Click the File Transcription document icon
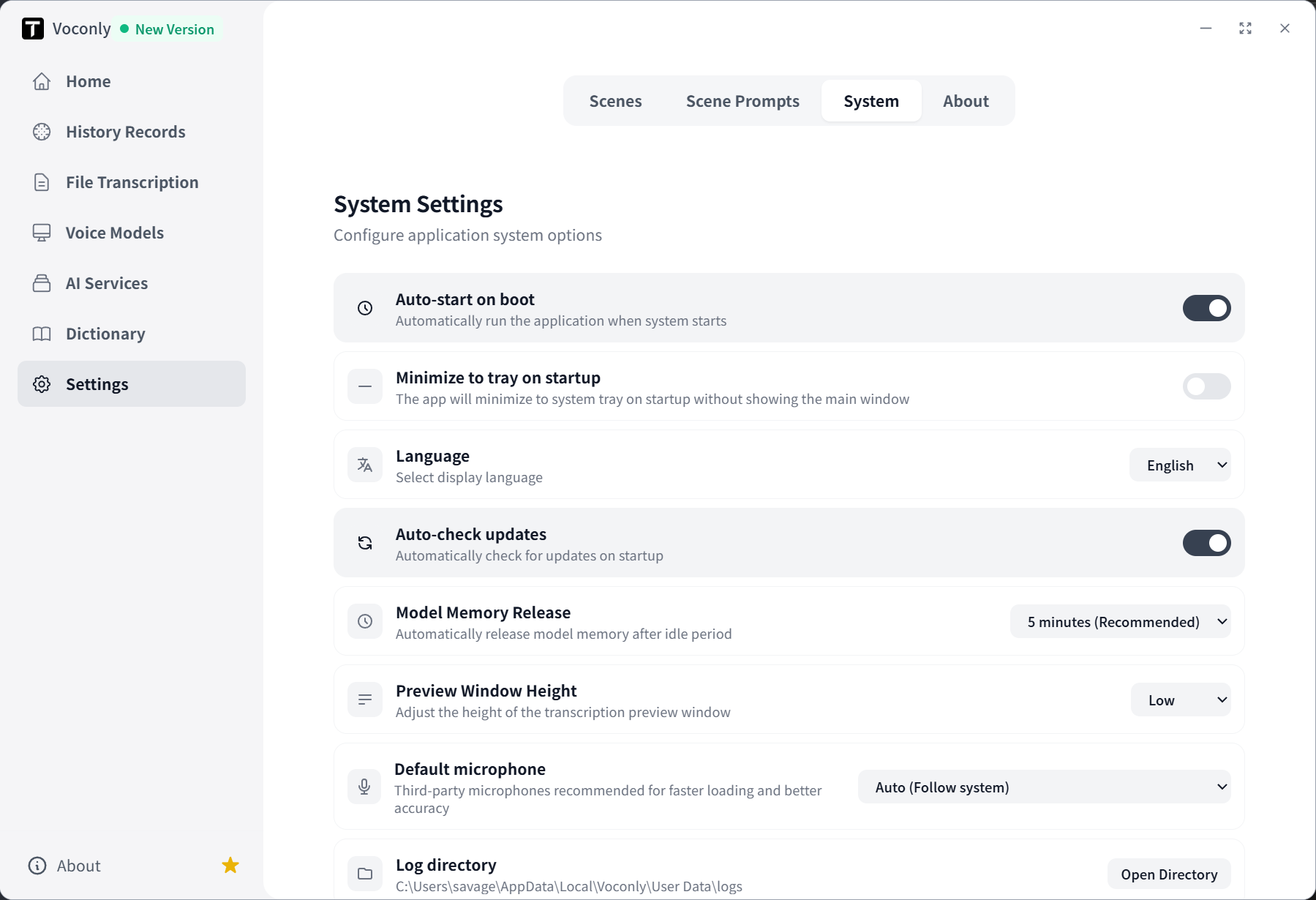The width and height of the screenshot is (1316, 900). click(x=42, y=182)
